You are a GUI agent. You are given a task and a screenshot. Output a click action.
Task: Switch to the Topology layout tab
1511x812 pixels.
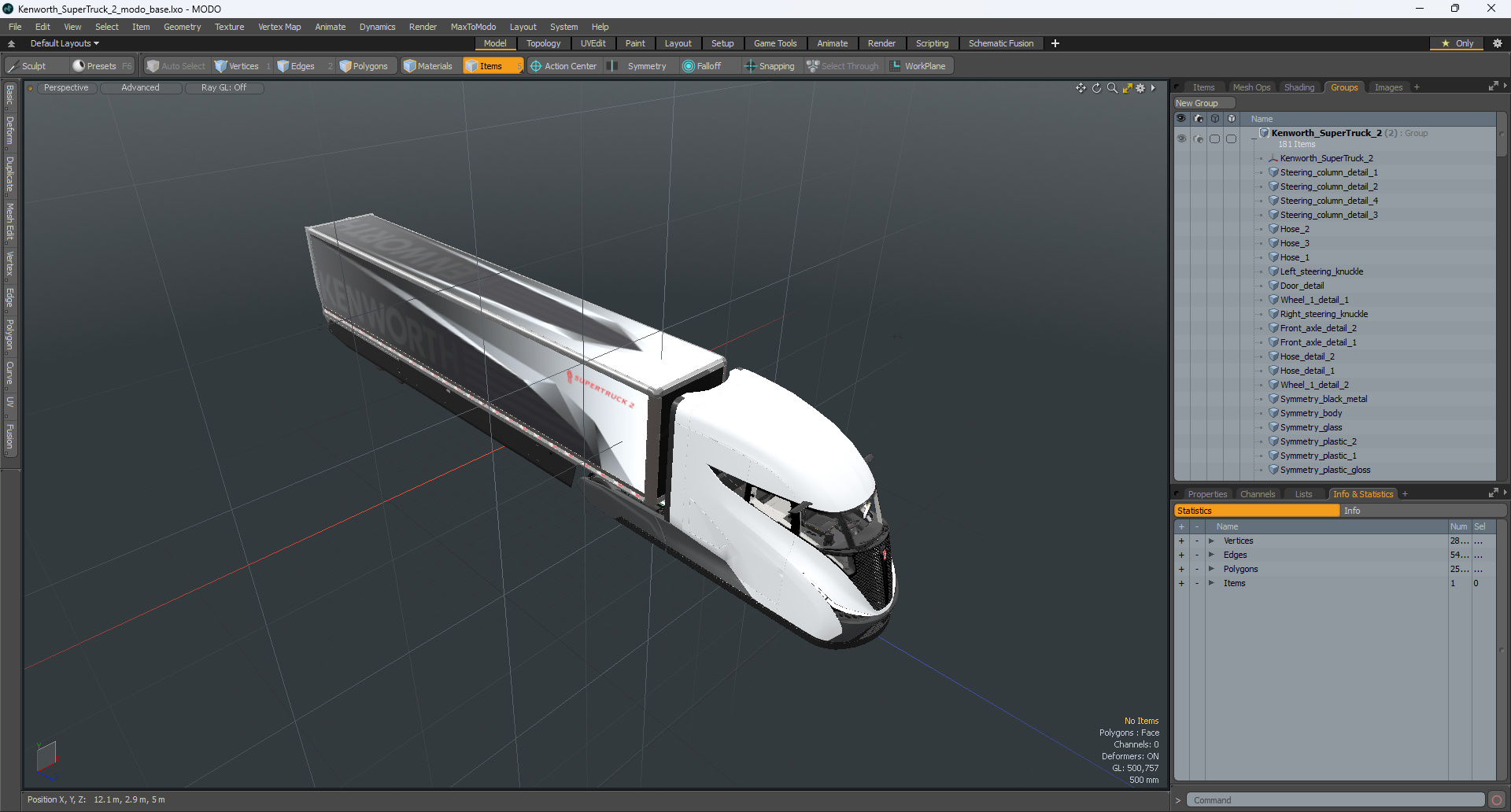click(x=543, y=43)
